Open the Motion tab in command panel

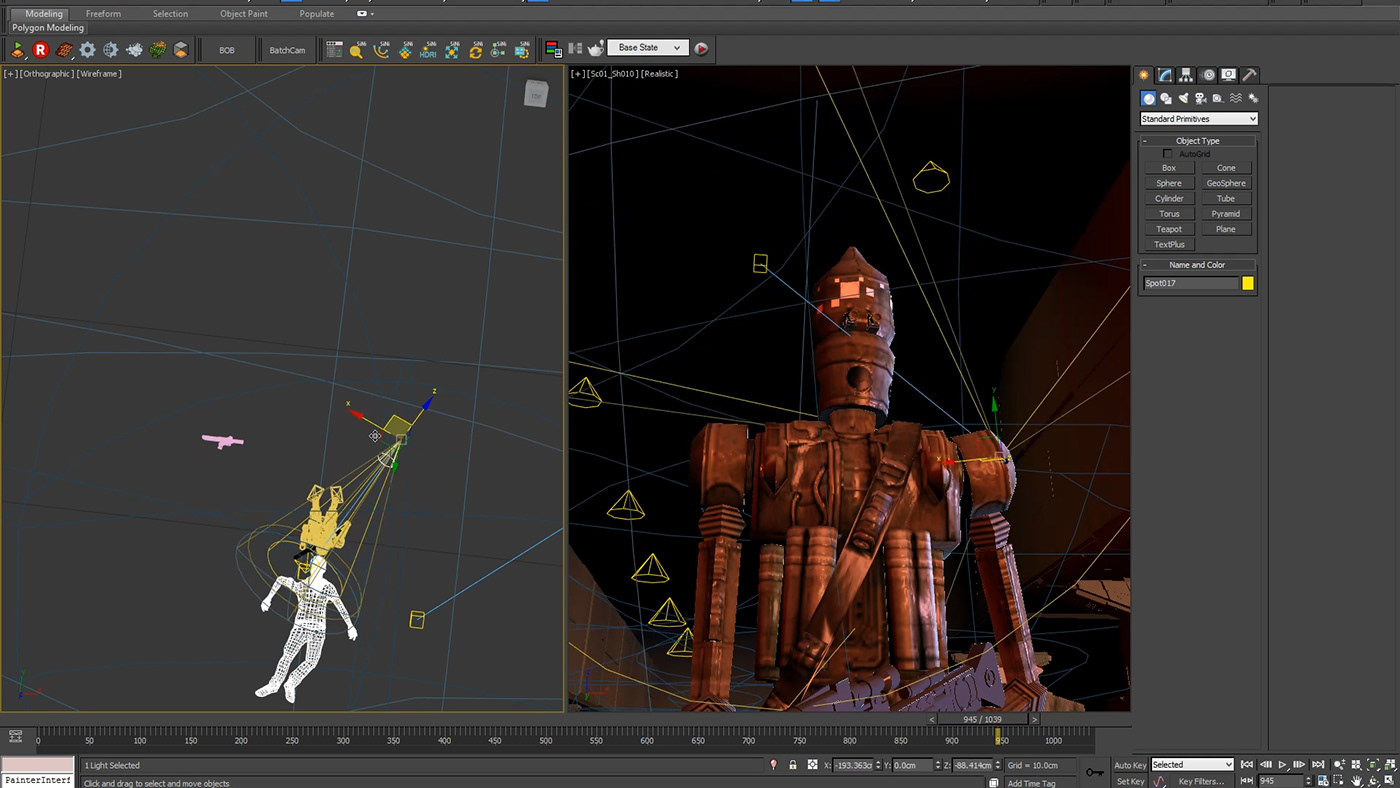coord(1208,75)
